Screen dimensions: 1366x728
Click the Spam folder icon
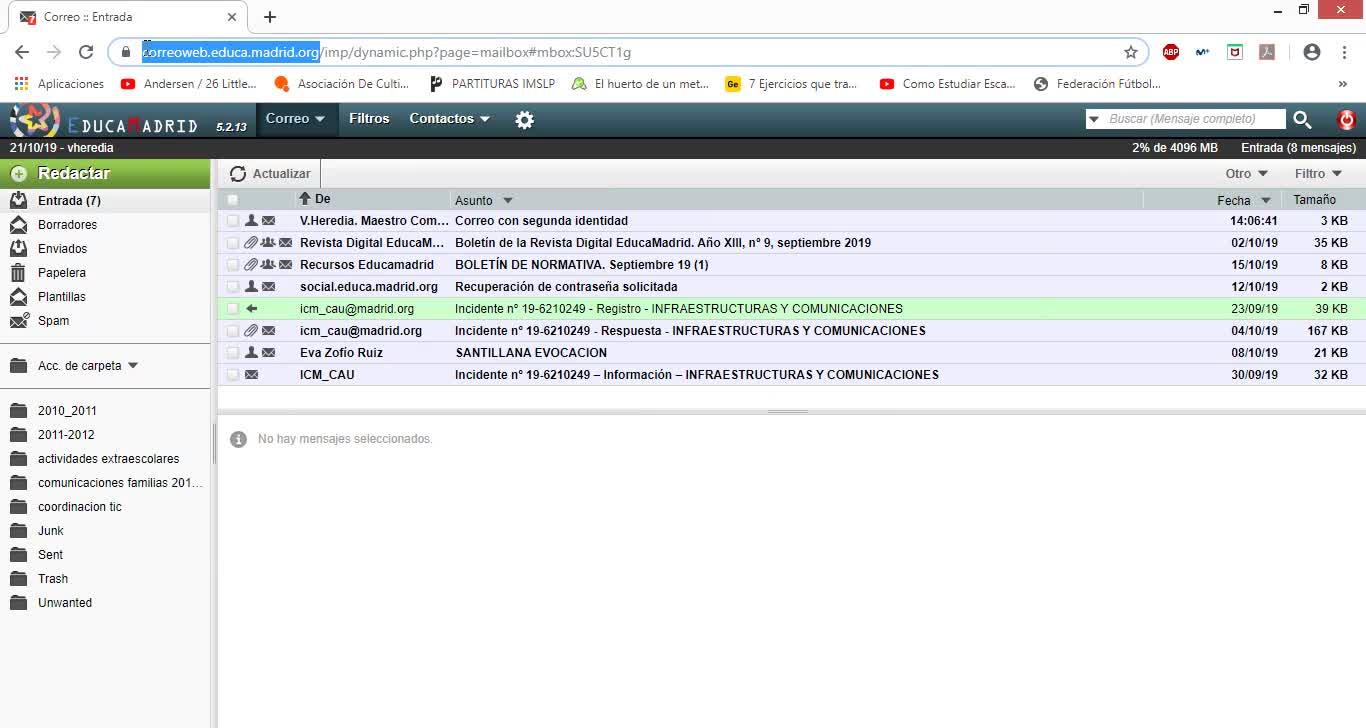pyautogui.click(x=19, y=321)
